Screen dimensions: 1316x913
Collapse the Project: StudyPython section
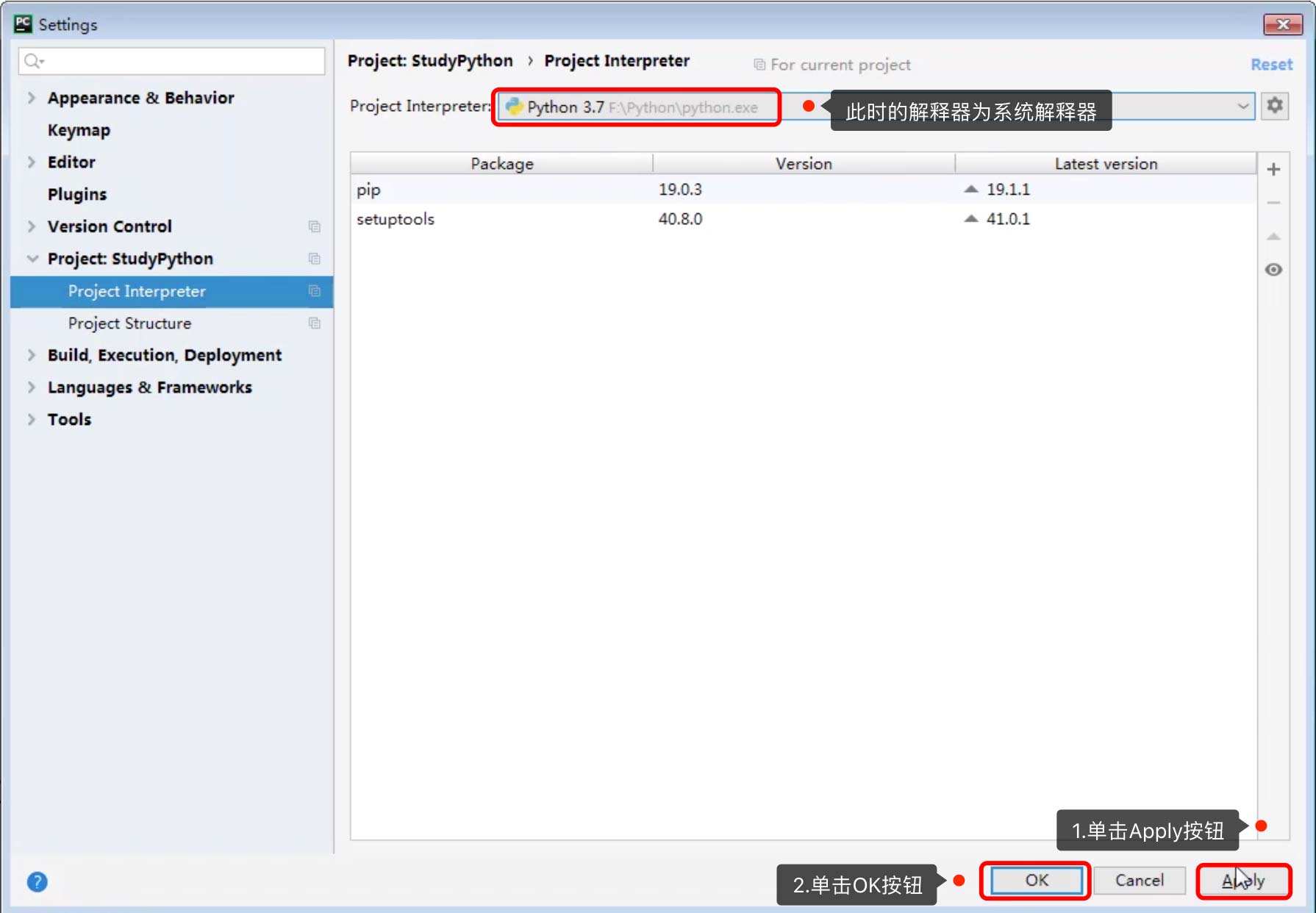pyautogui.click(x=32, y=259)
